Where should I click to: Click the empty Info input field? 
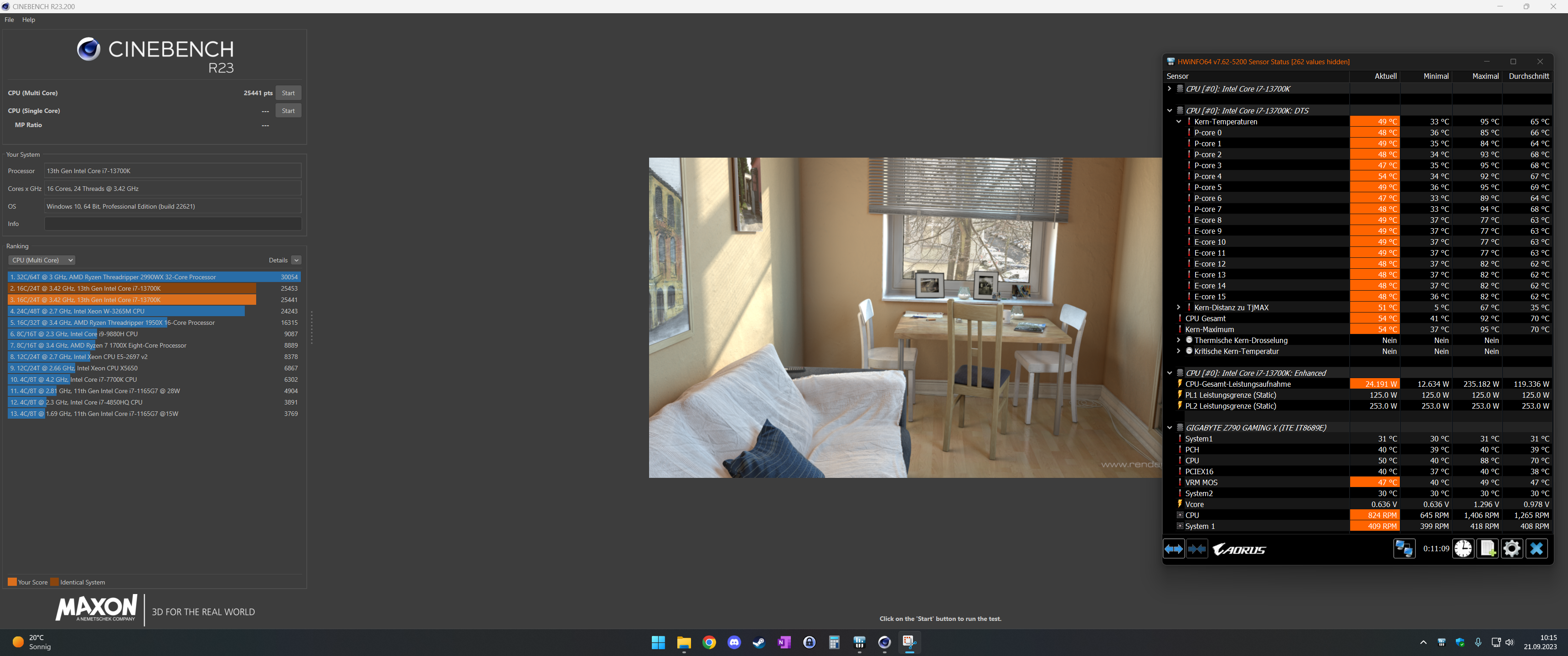[173, 224]
